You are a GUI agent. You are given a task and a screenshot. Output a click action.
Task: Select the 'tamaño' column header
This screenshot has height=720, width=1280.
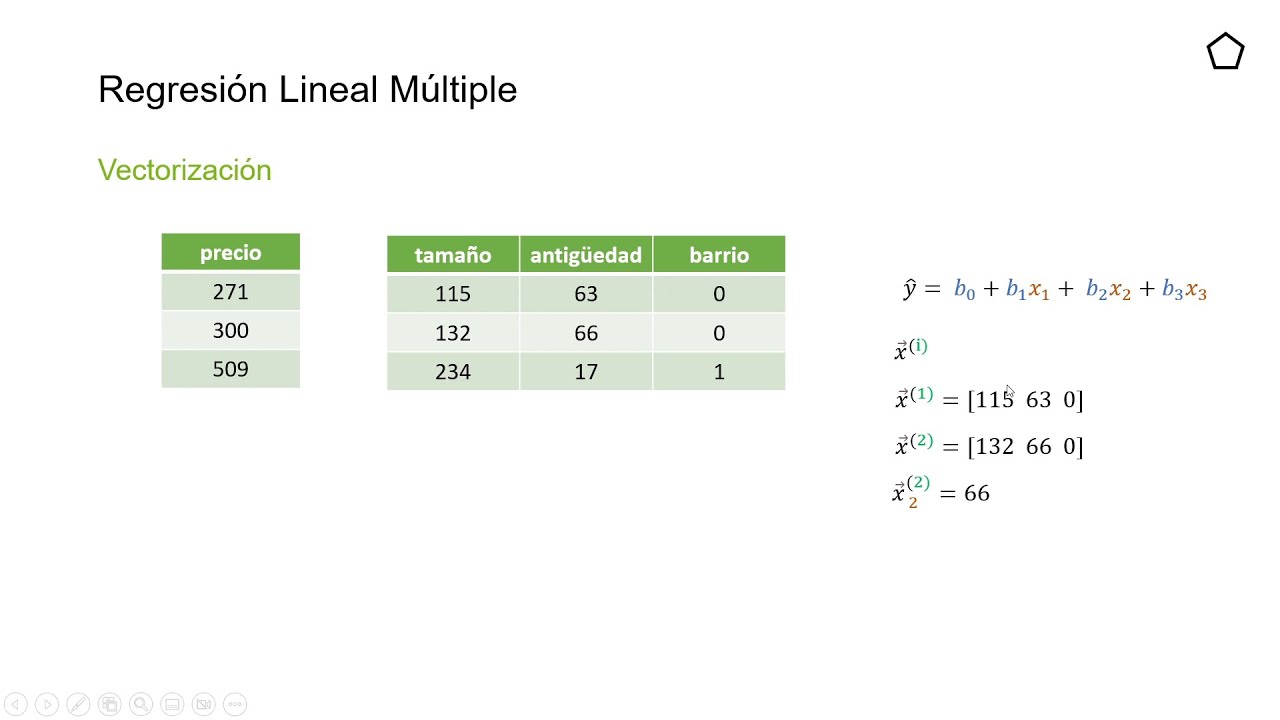tap(453, 255)
